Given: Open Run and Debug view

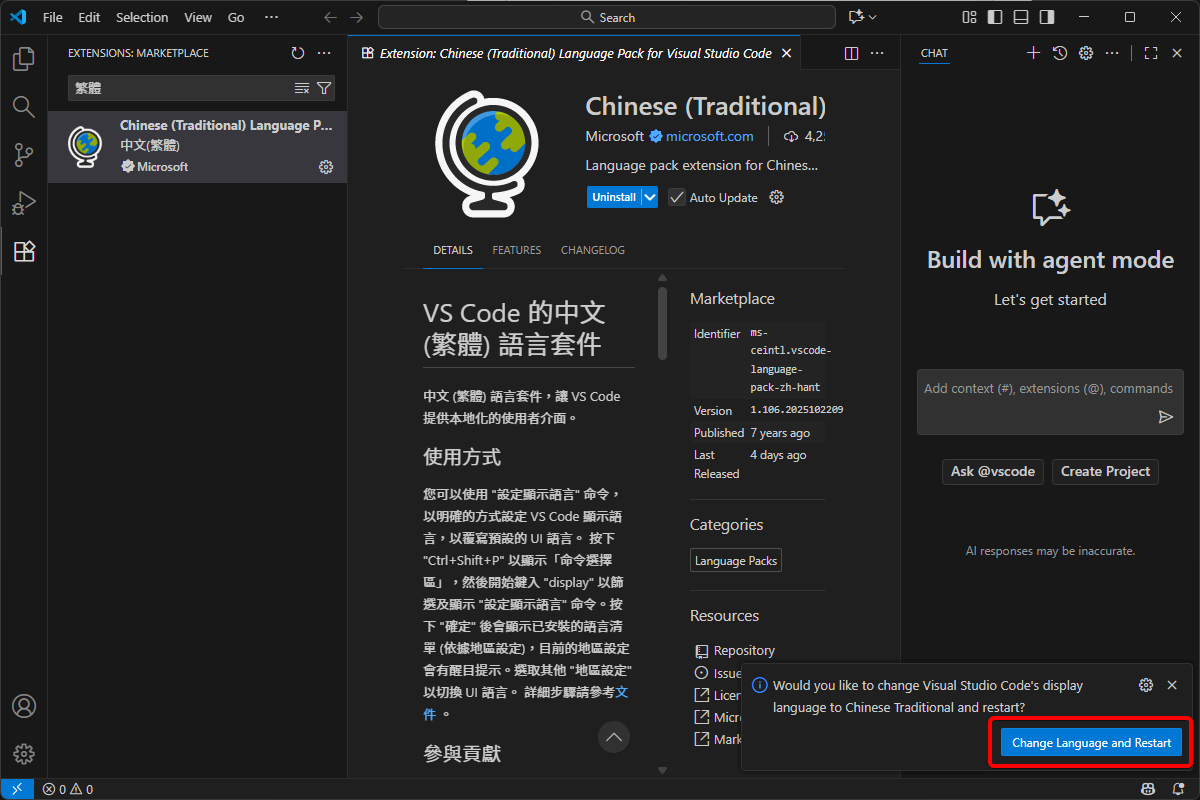Looking at the screenshot, I should (24, 203).
